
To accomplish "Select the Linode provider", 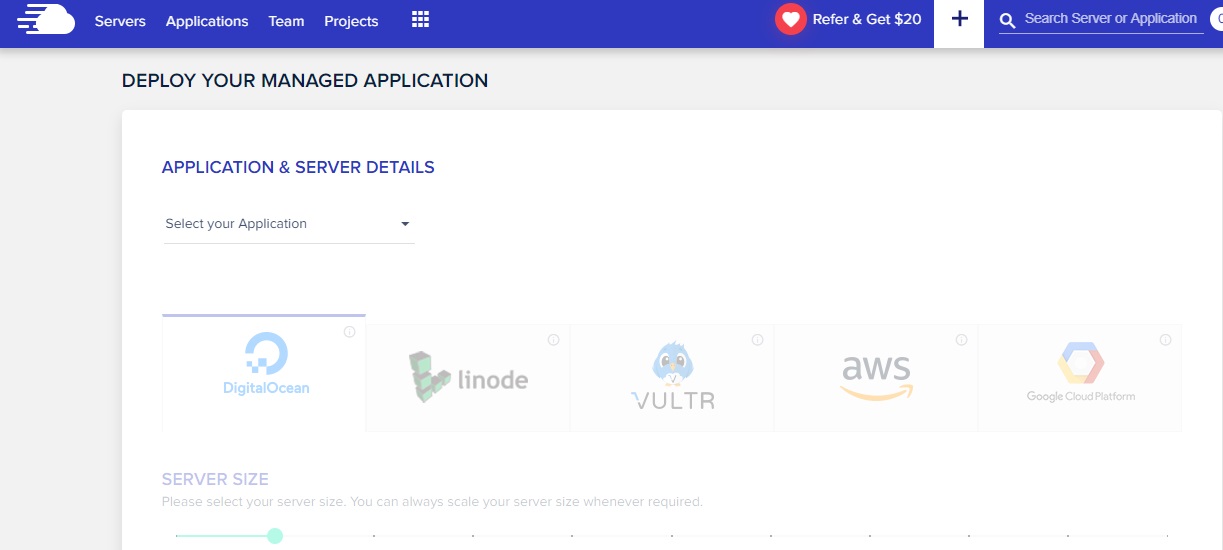I will (468, 378).
